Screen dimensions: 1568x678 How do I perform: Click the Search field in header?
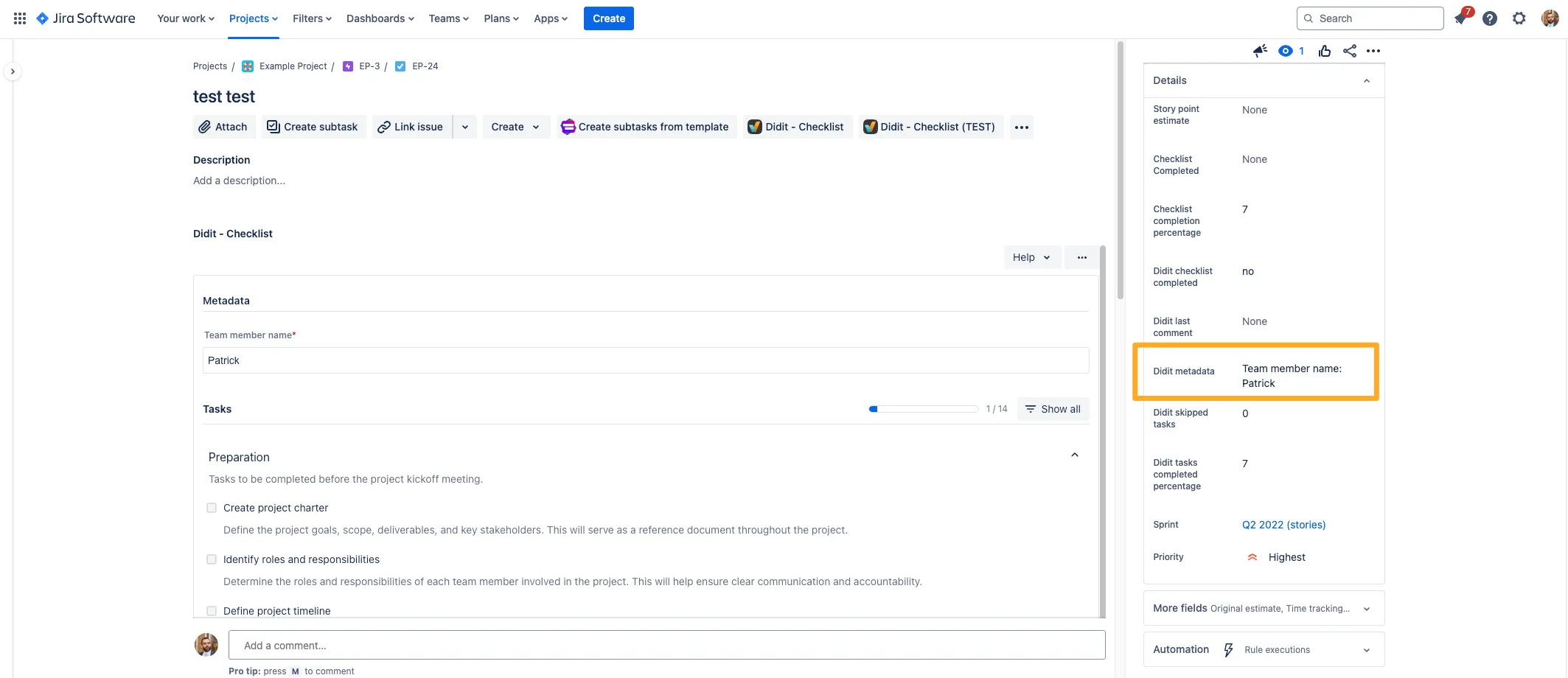1370,18
